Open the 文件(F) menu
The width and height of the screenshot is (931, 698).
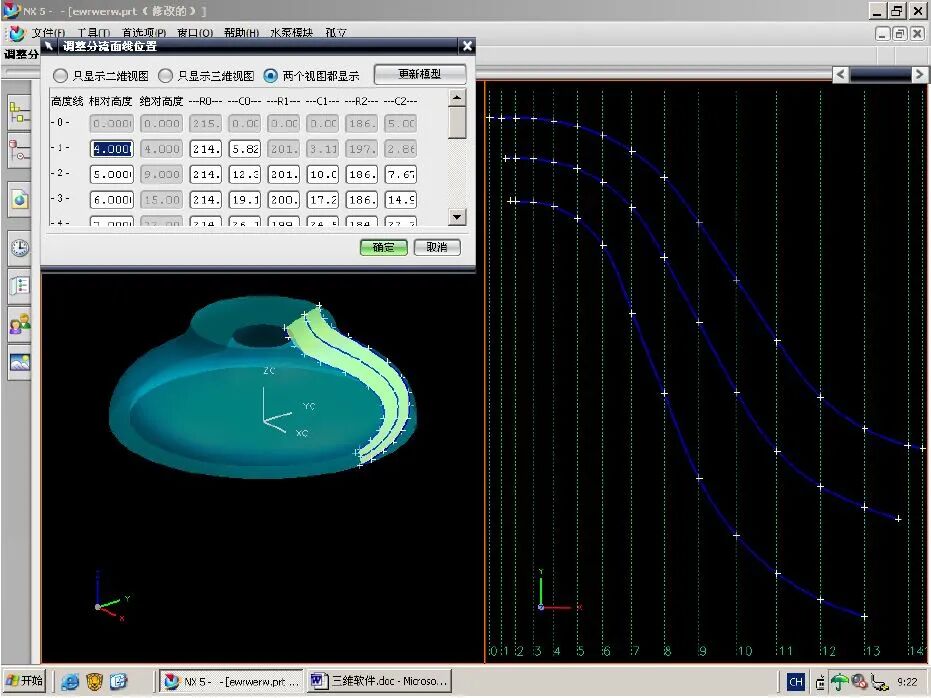(x=49, y=33)
